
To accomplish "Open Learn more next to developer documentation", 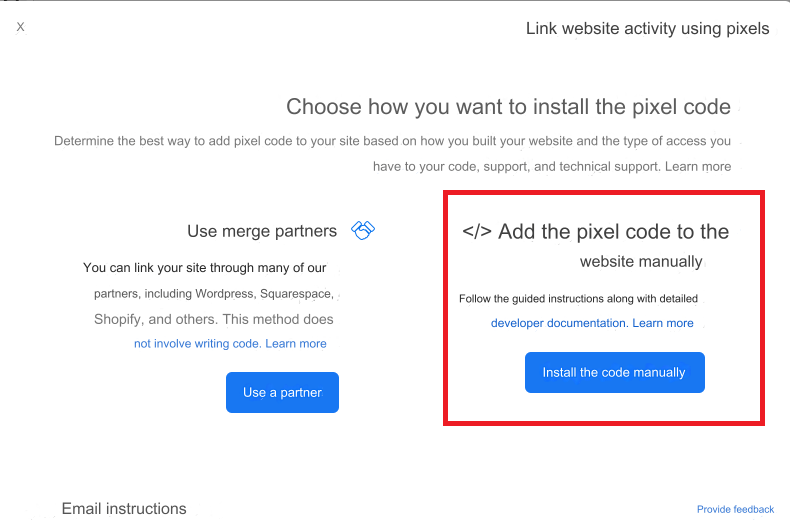I will (x=663, y=323).
